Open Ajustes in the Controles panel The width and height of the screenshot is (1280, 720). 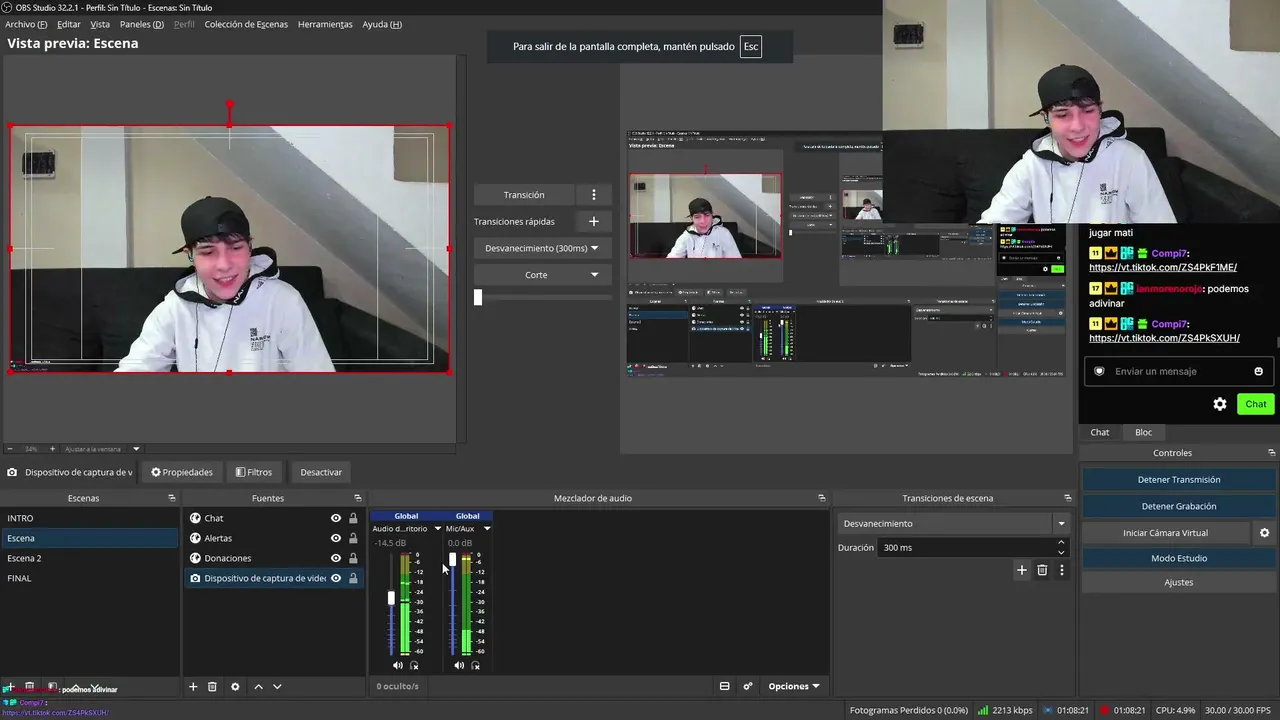pyautogui.click(x=1178, y=582)
